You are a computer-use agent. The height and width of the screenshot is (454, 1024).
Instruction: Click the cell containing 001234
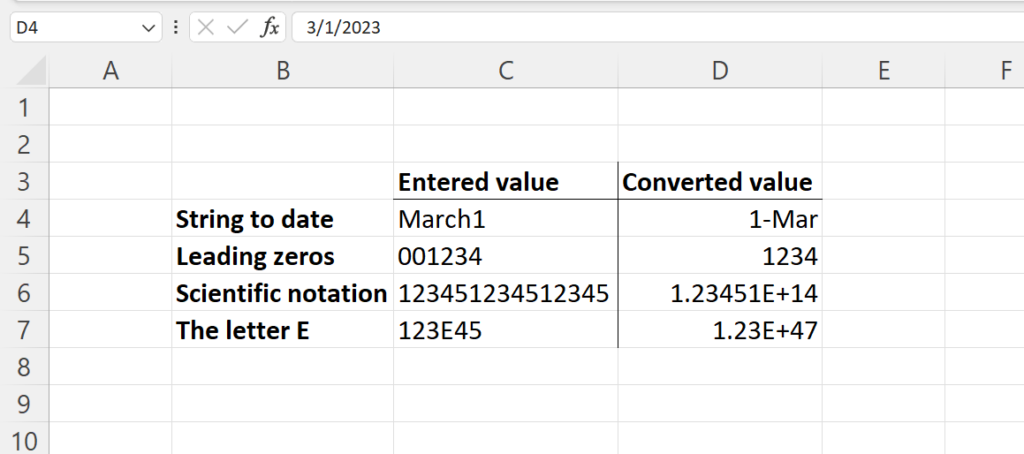505,255
